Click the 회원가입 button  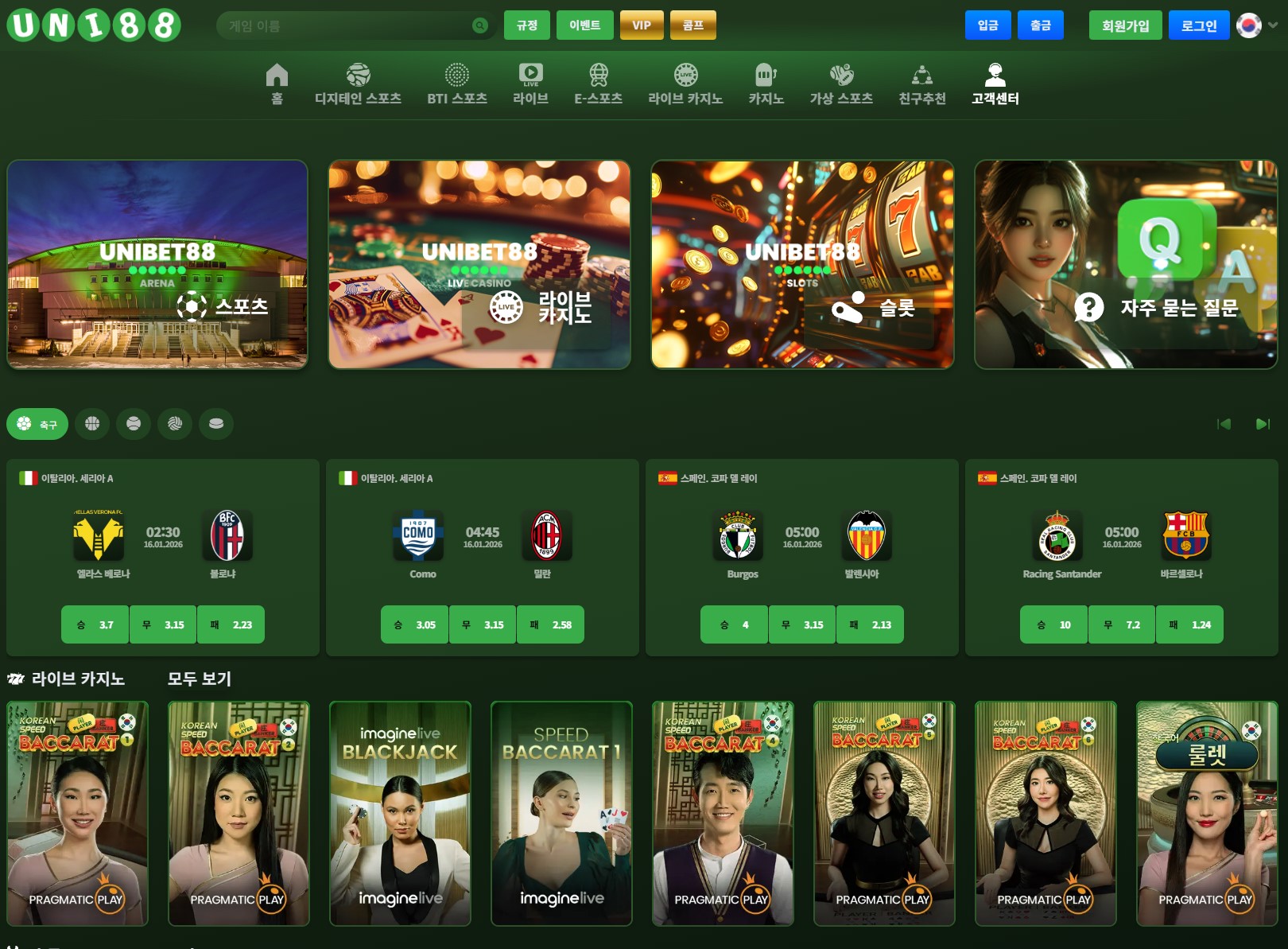coord(1124,25)
